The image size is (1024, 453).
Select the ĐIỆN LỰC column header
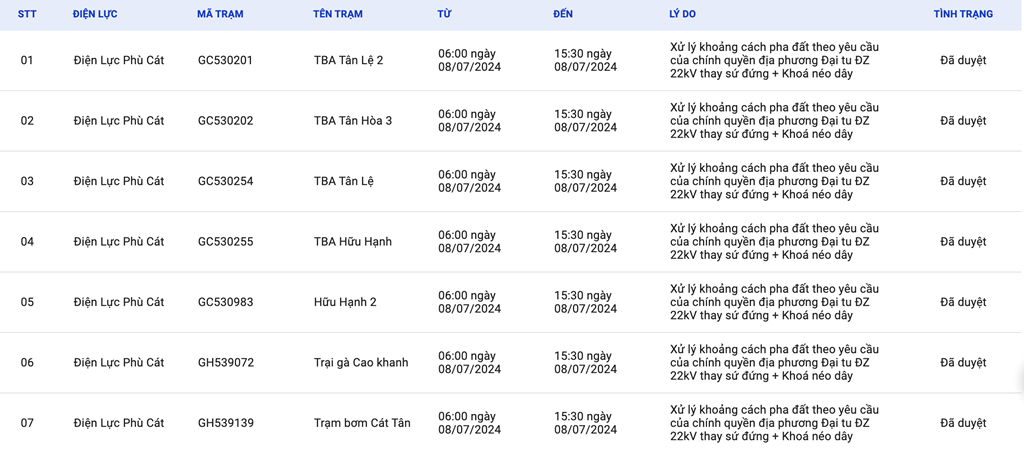[95, 14]
